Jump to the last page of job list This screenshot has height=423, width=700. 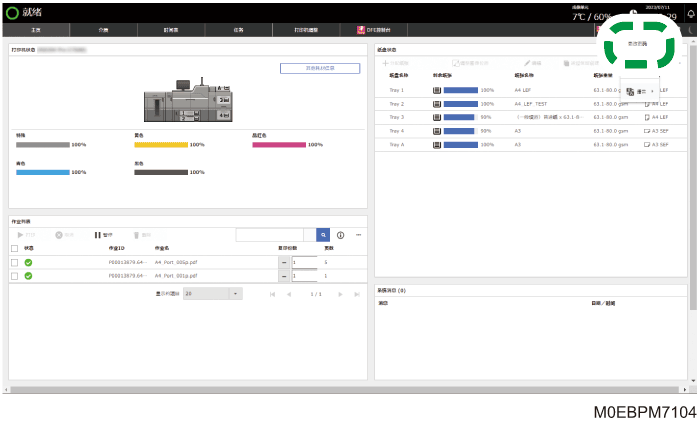tap(357, 294)
